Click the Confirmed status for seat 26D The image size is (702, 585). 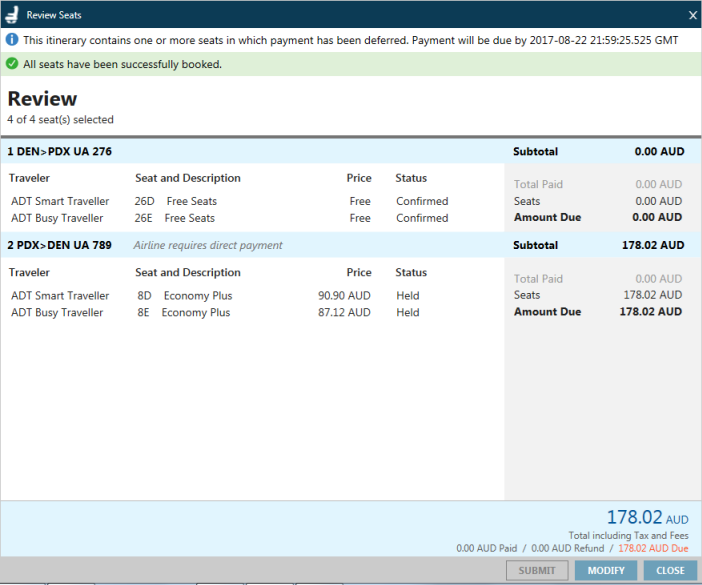tap(421, 201)
